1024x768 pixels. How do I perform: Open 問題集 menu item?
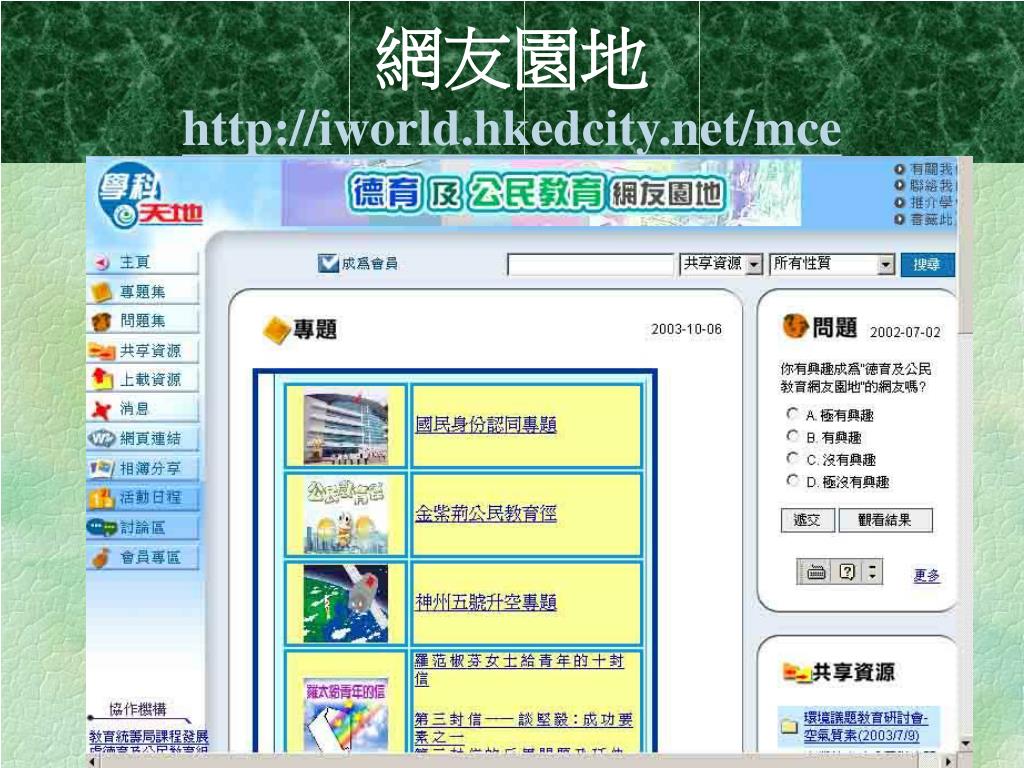coord(143,321)
